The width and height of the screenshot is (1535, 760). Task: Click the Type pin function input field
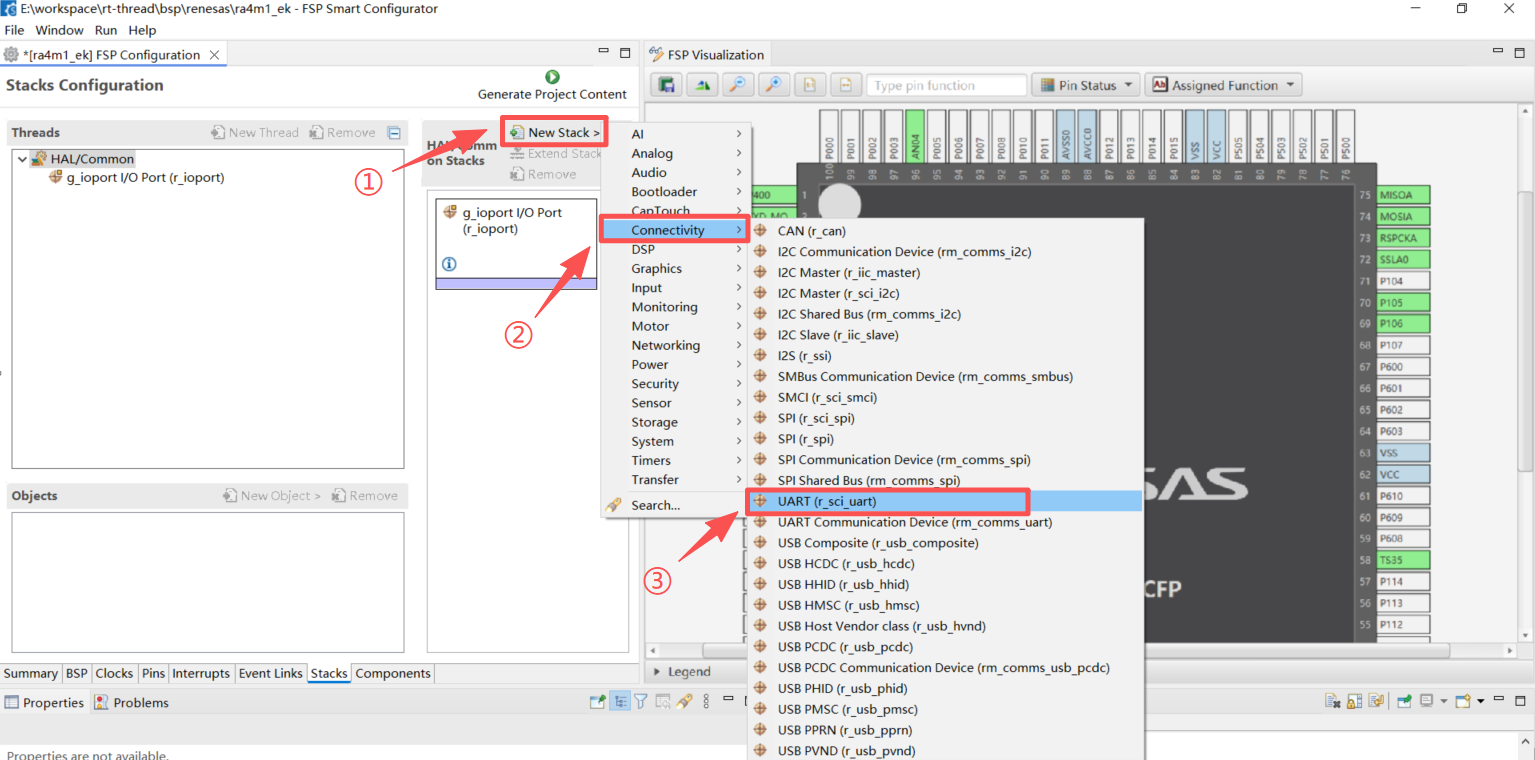tap(945, 85)
